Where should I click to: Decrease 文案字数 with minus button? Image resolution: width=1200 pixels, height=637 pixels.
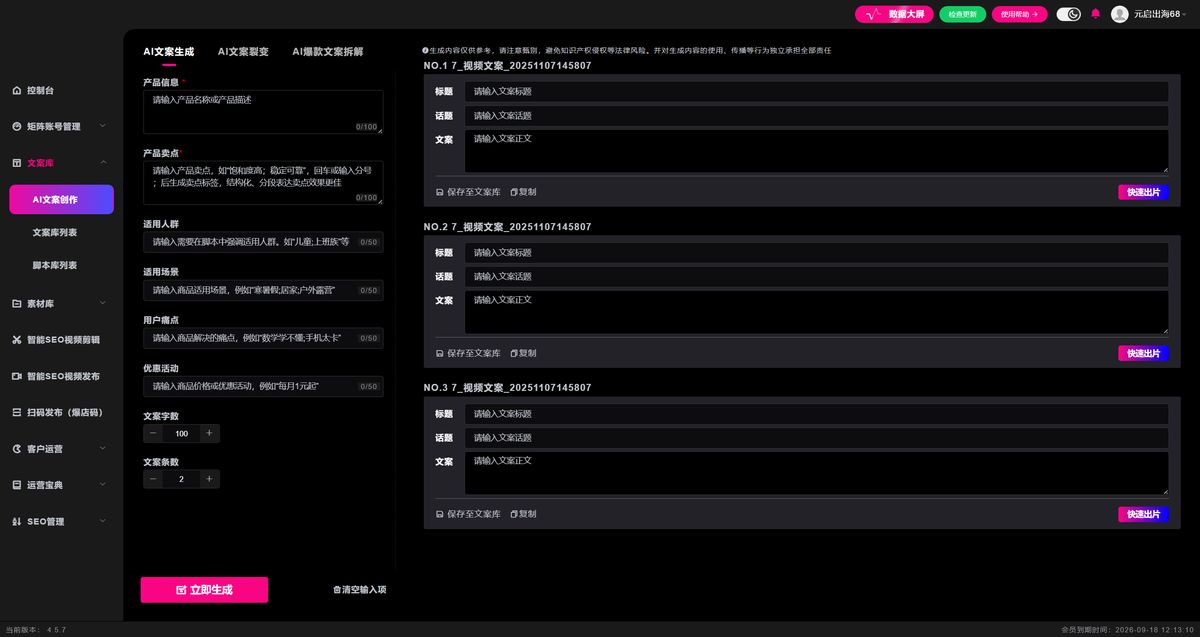pos(153,433)
